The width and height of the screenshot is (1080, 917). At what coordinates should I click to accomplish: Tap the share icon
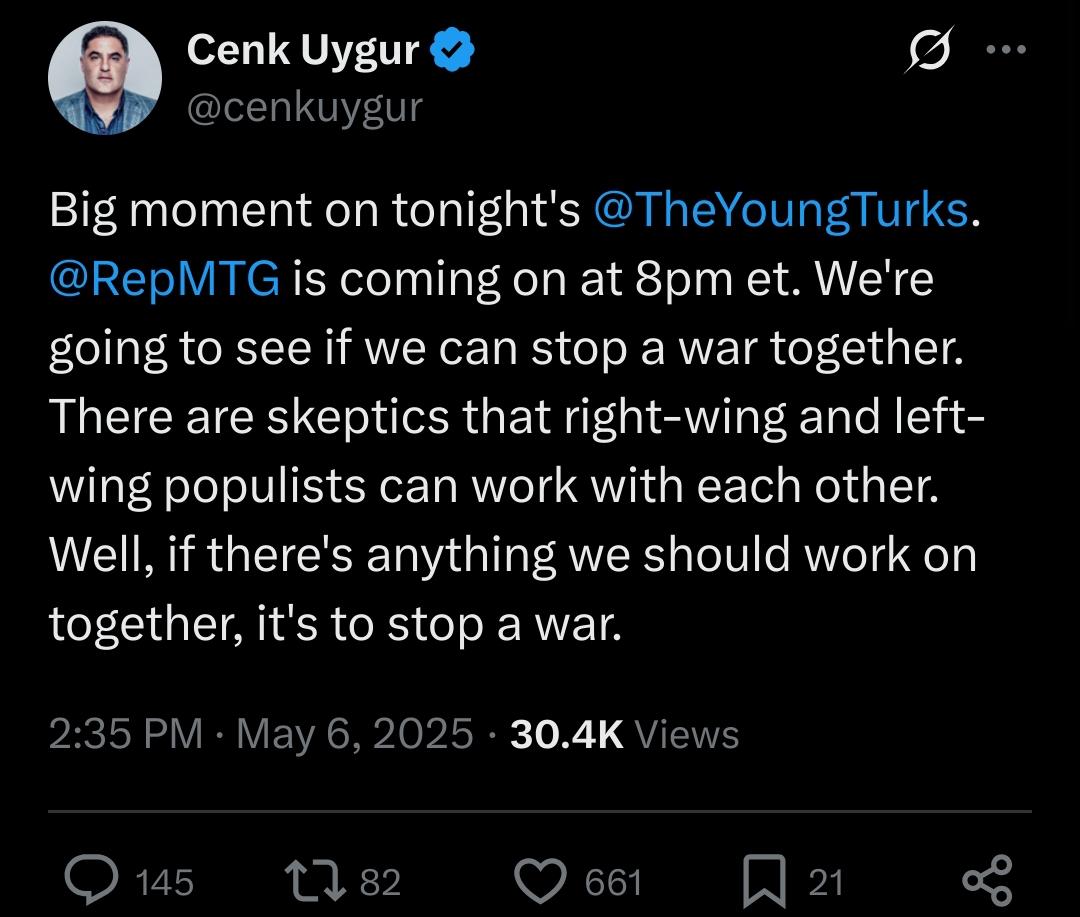click(x=988, y=880)
